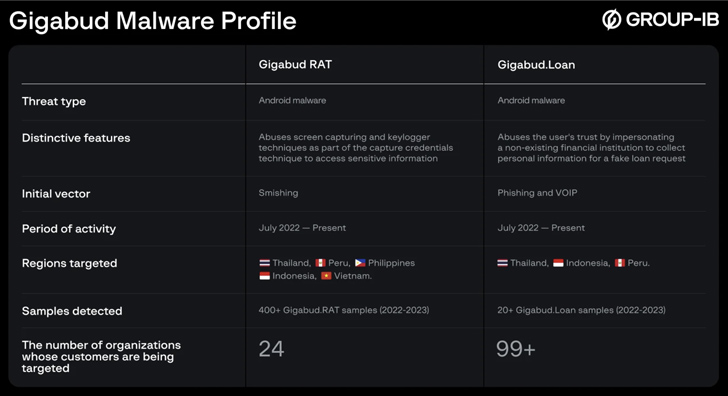This screenshot has width=728, height=396.
Task: Select 'Android malware' in Gigabud RAT column
Action: point(292,100)
